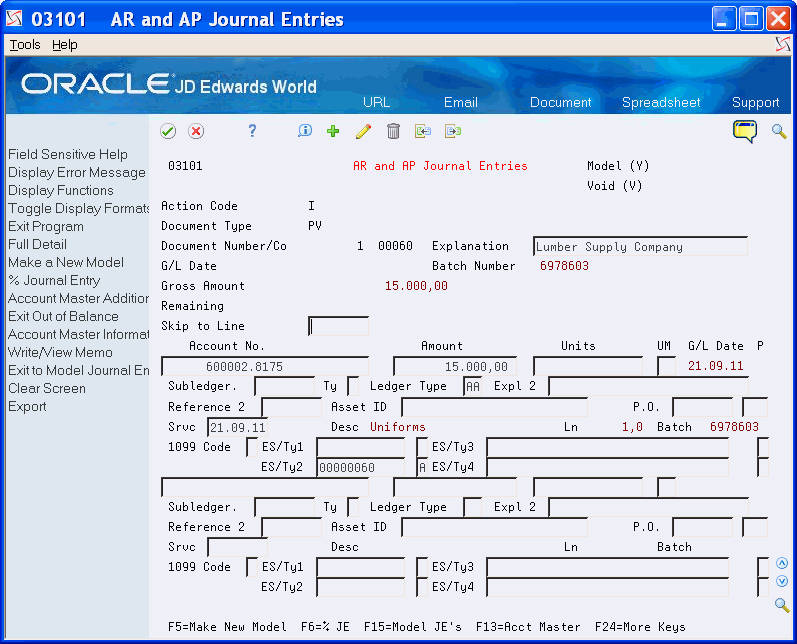Select the URL header link
797x644 pixels.
click(377, 102)
